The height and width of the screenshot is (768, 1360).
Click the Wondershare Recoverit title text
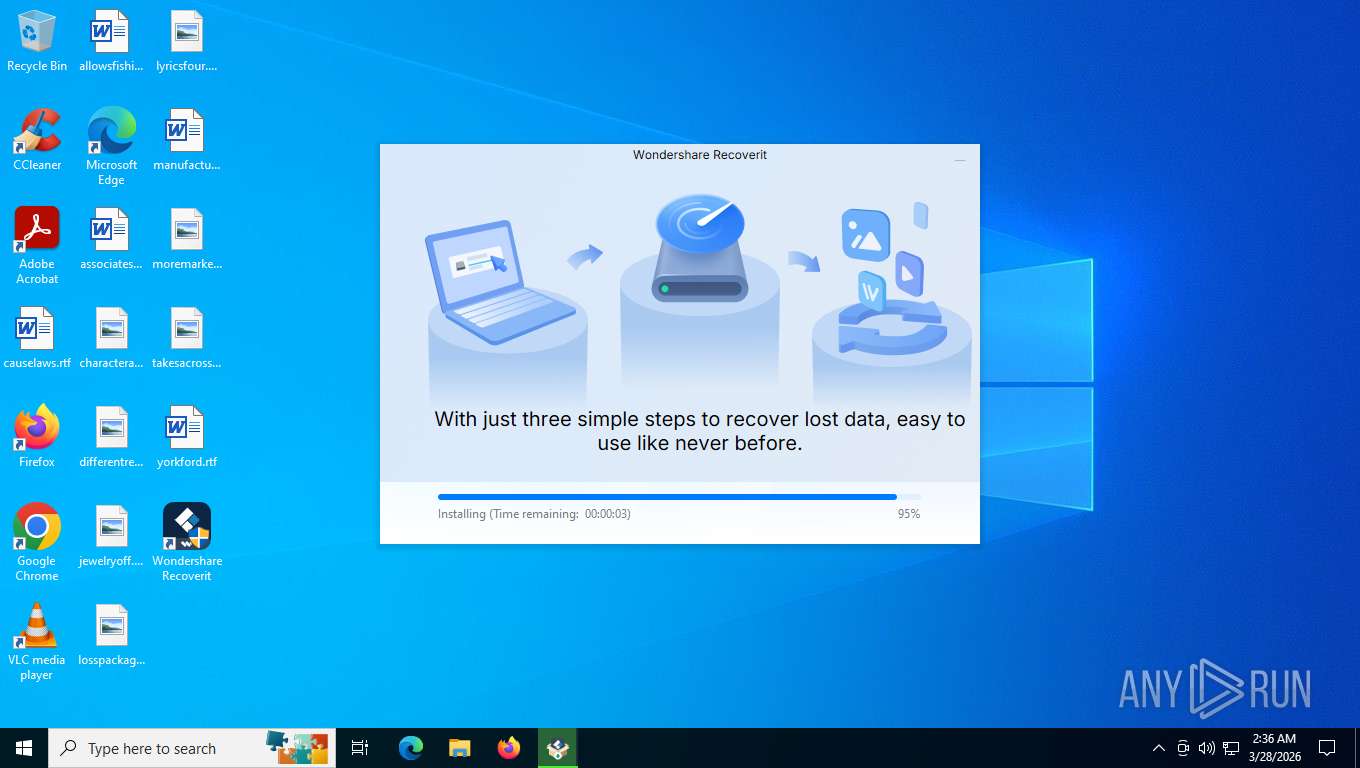click(700, 155)
